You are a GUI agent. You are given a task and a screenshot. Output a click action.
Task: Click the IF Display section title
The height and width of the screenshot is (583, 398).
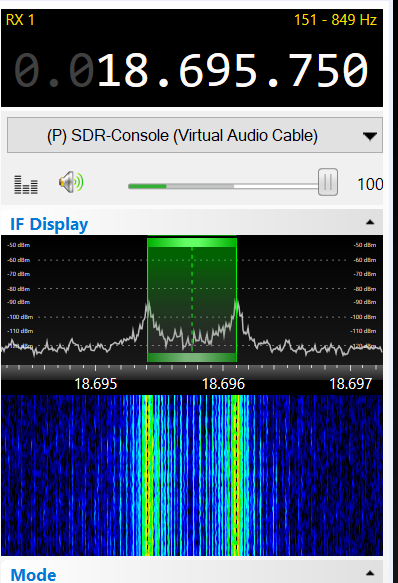49,224
